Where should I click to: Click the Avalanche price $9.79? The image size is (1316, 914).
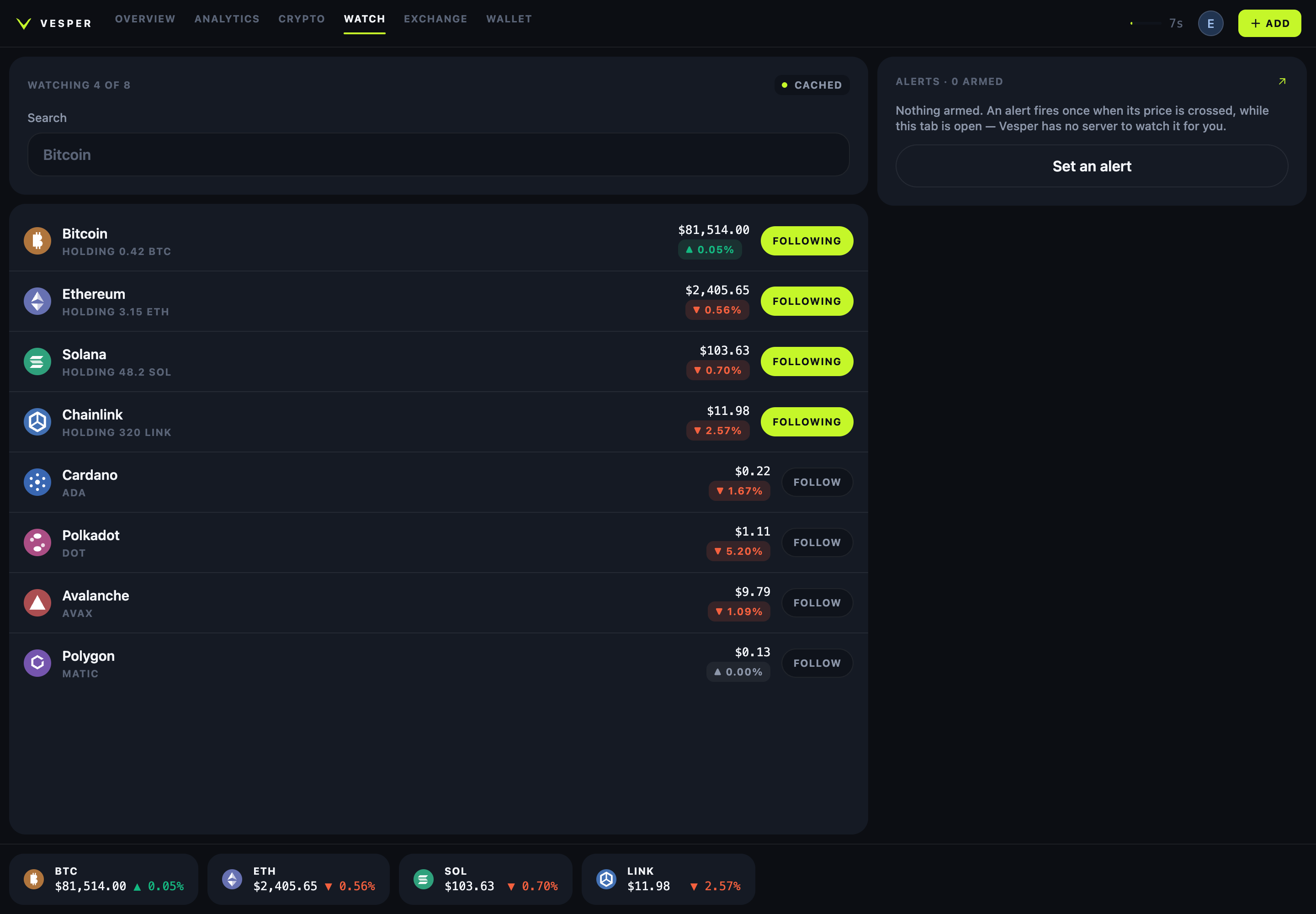coord(753,592)
